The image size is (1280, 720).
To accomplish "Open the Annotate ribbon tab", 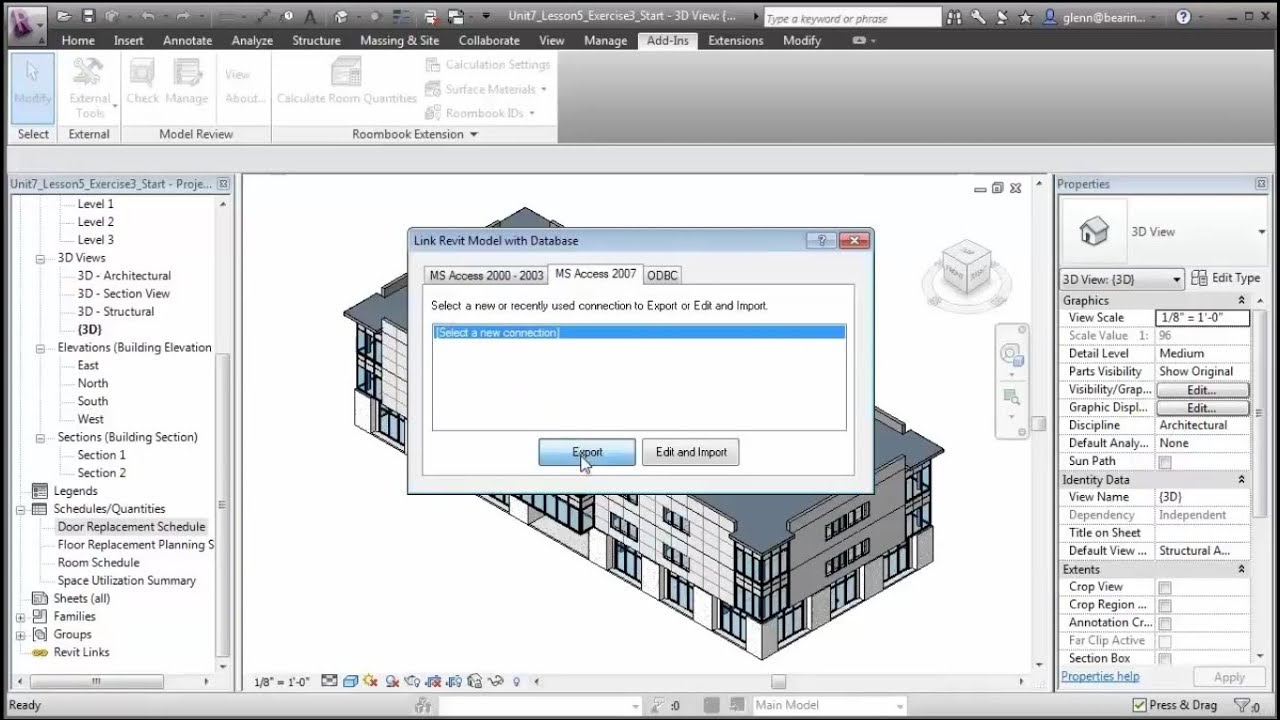I will 188,40.
